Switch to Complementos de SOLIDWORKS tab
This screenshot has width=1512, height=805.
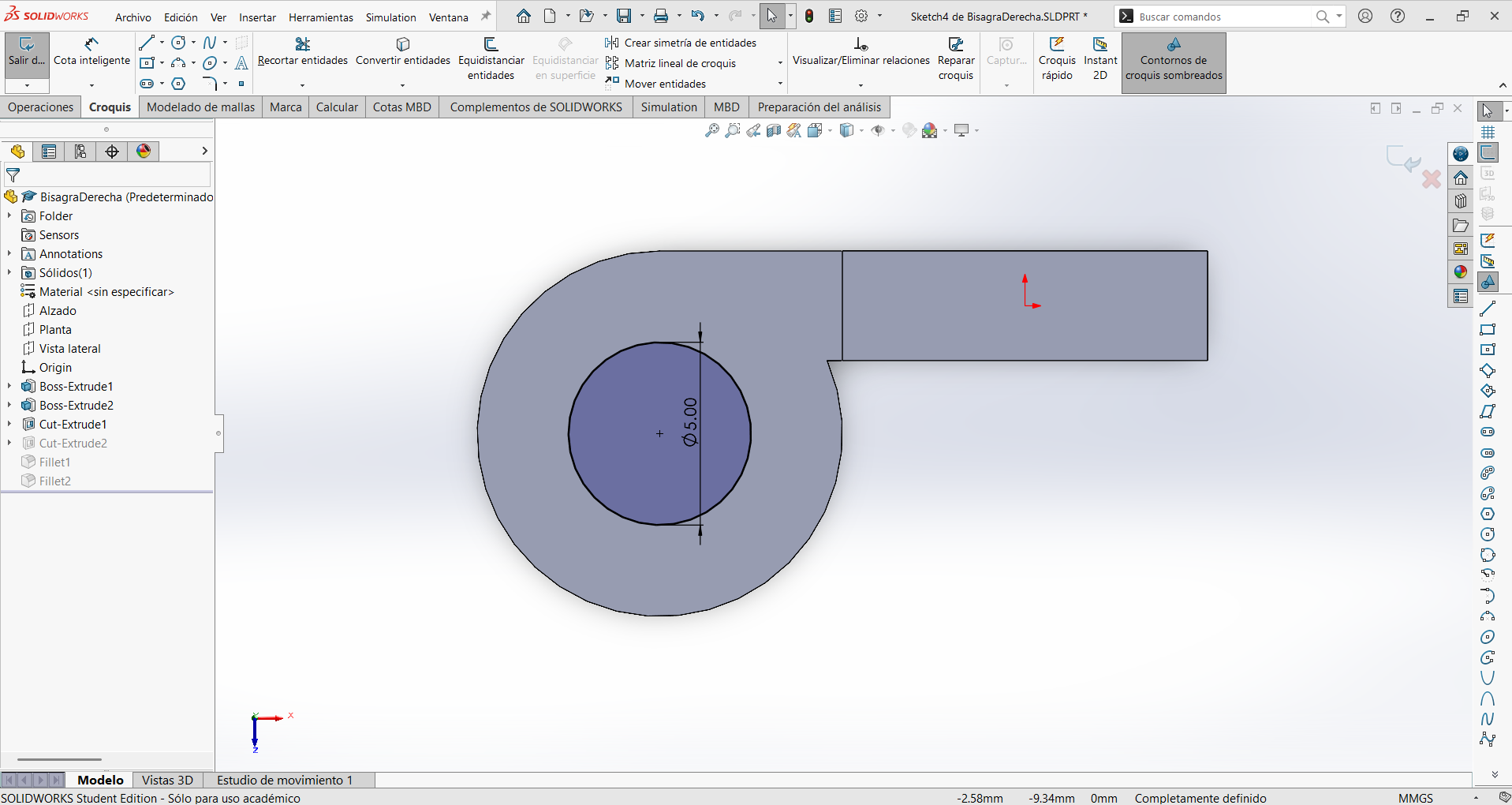(536, 107)
